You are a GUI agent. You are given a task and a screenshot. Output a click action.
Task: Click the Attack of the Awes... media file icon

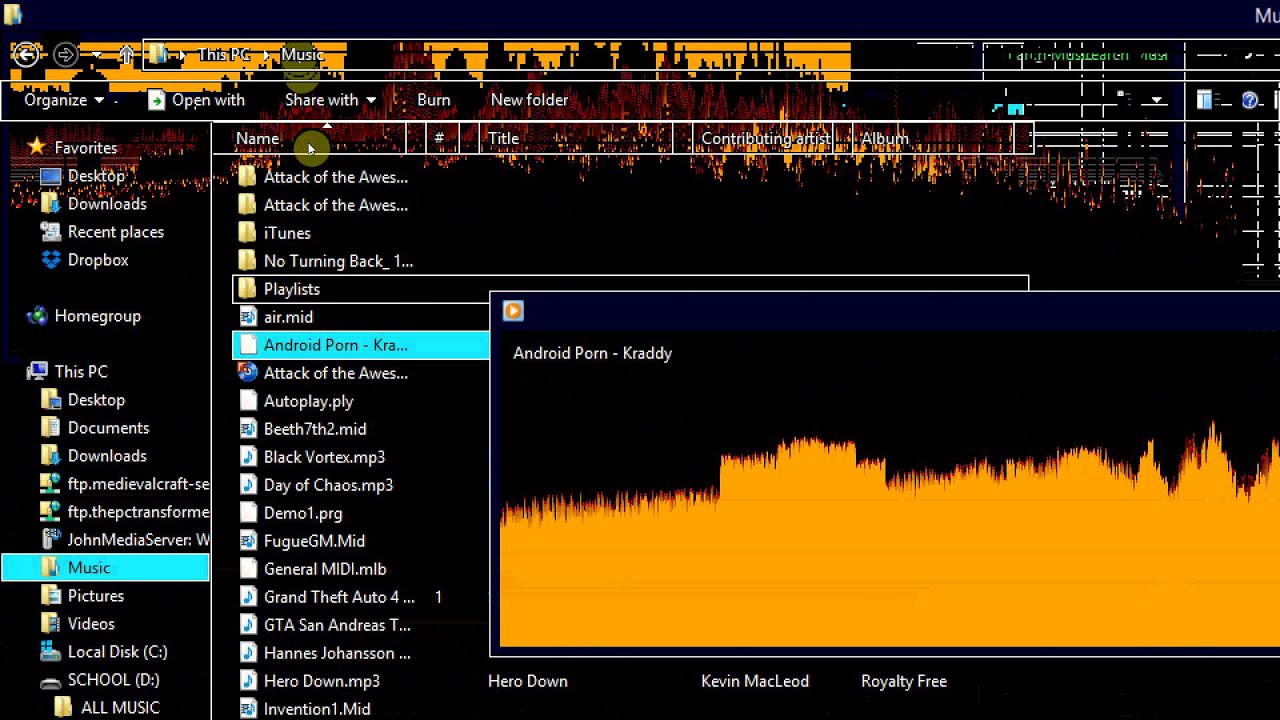coord(248,373)
